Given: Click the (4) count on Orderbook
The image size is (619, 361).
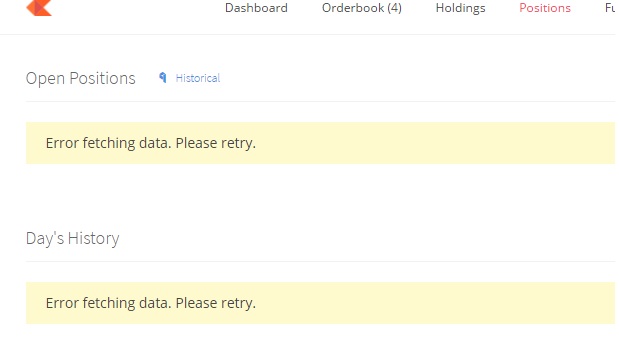Looking at the screenshot, I should click(x=394, y=8).
